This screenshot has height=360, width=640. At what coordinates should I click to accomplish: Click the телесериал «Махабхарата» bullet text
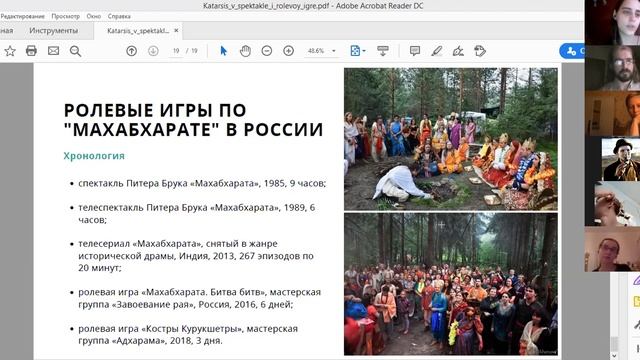click(196, 256)
